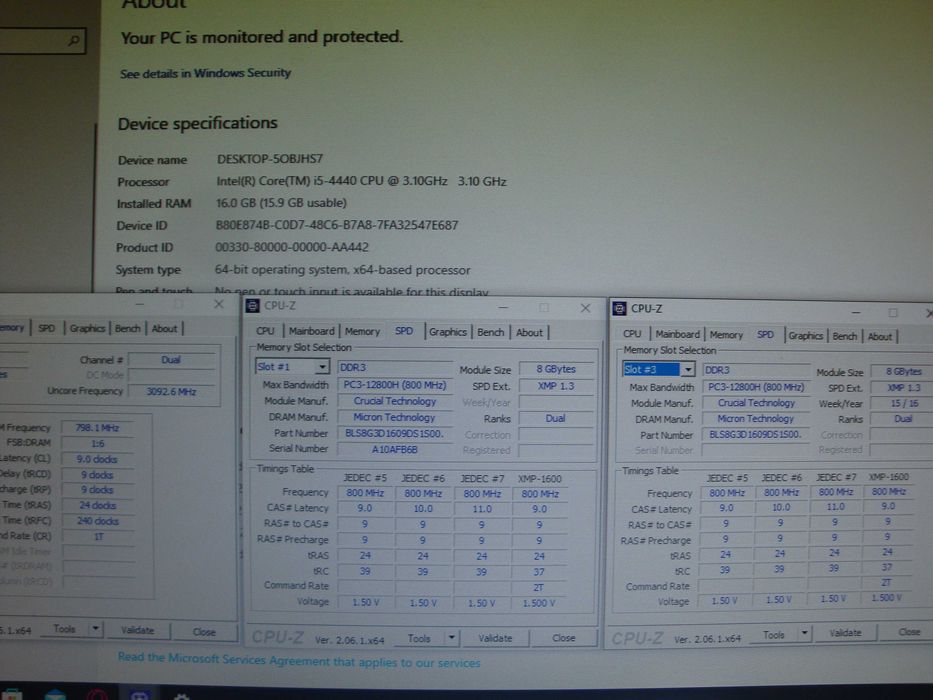Viewport: 933px width, 700px height.
Task: Click DRAM frequency value 798.1 MHz
Action: pyautogui.click(x=97, y=427)
